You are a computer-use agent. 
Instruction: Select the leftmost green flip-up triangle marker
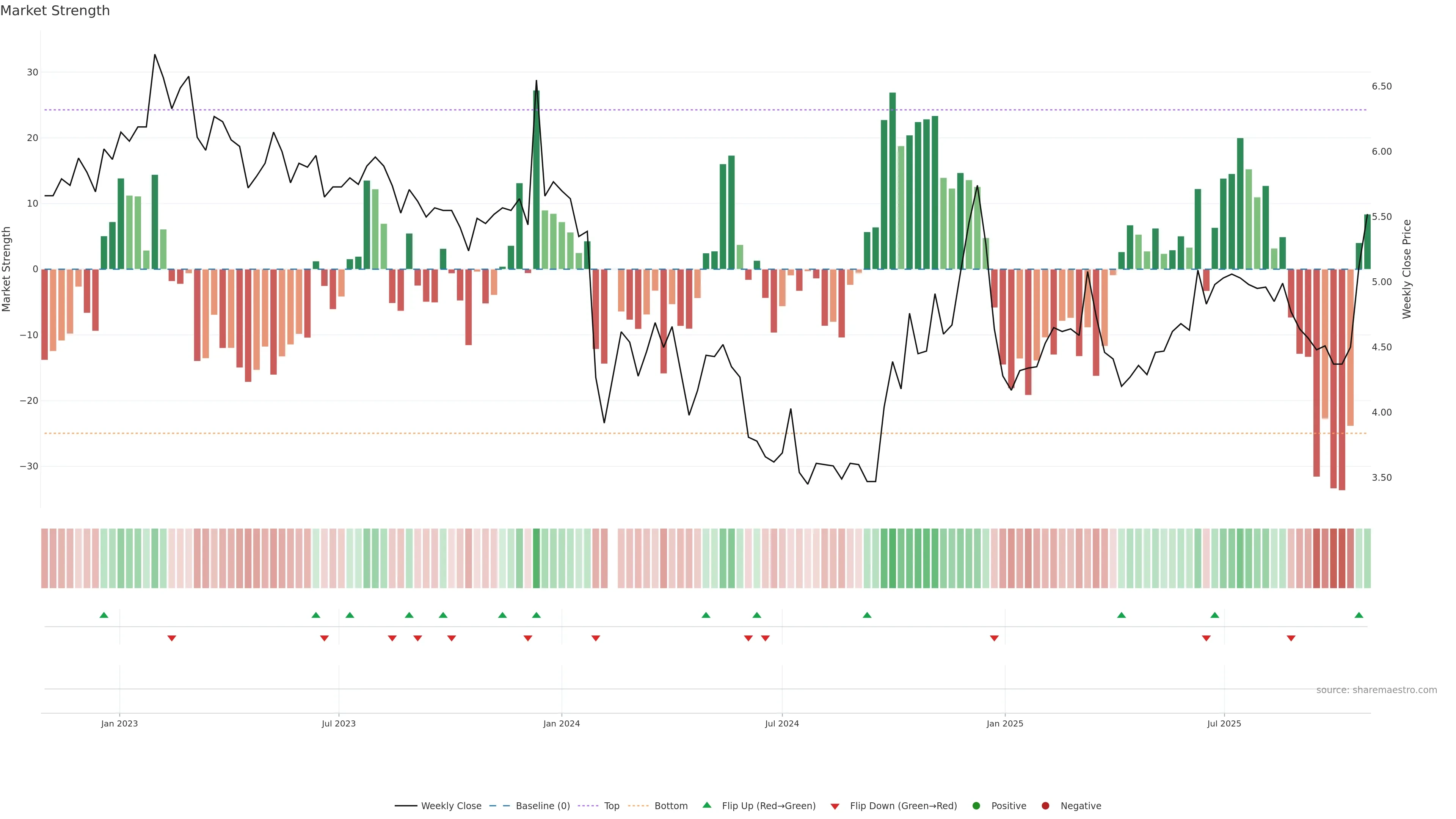point(104,615)
